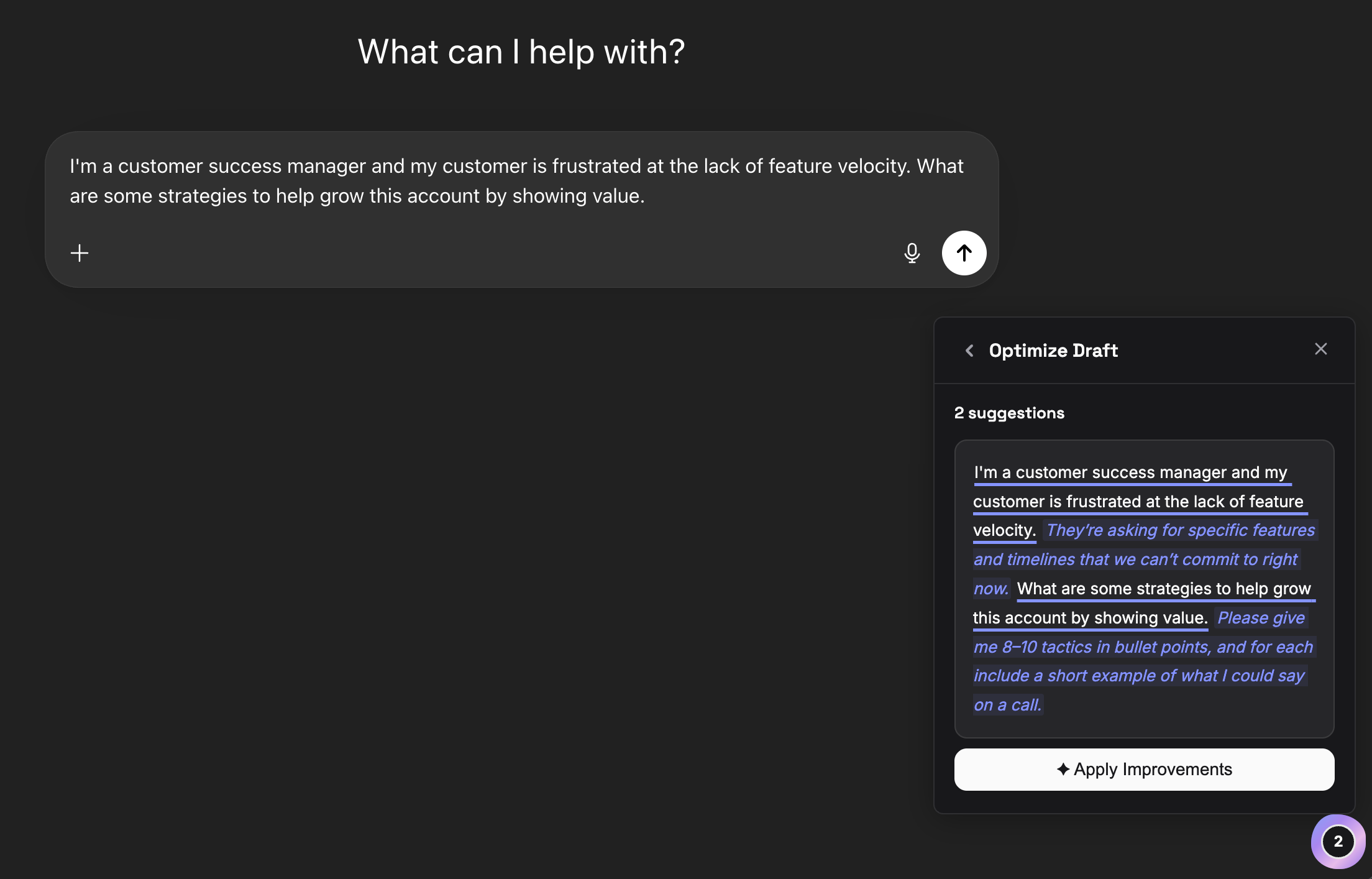This screenshot has width=1372, height=879.
Task: Activate the microphone dictation icon
Action: (x=912, y=253)
